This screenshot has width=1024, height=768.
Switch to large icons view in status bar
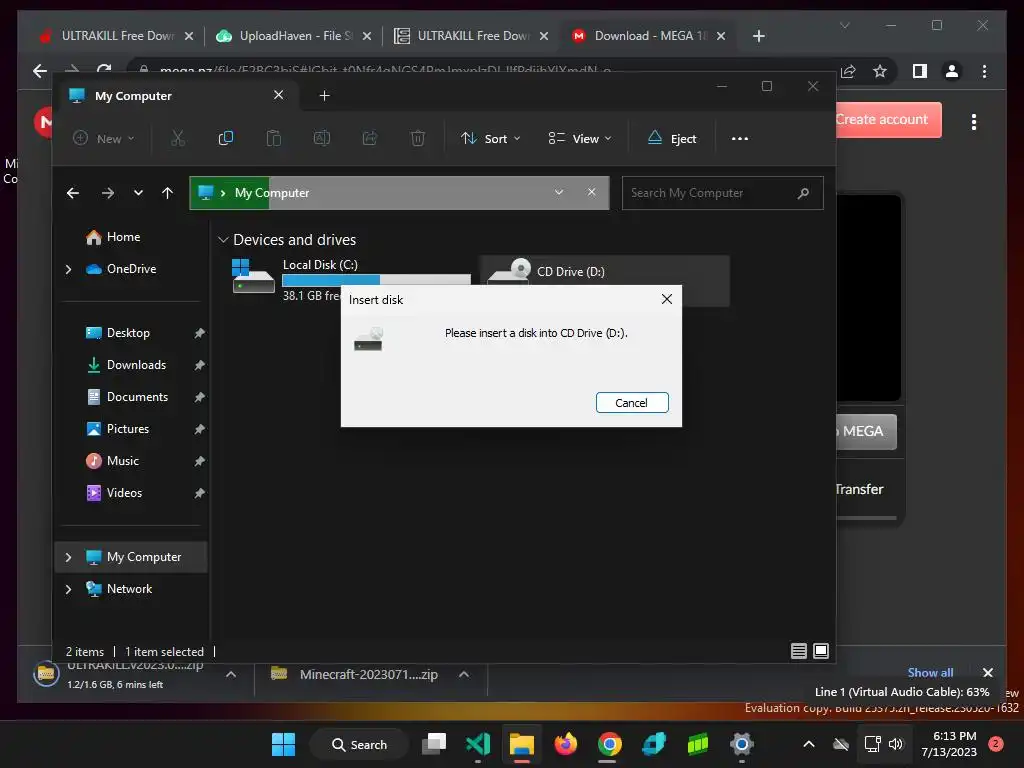tap(821, 651)
